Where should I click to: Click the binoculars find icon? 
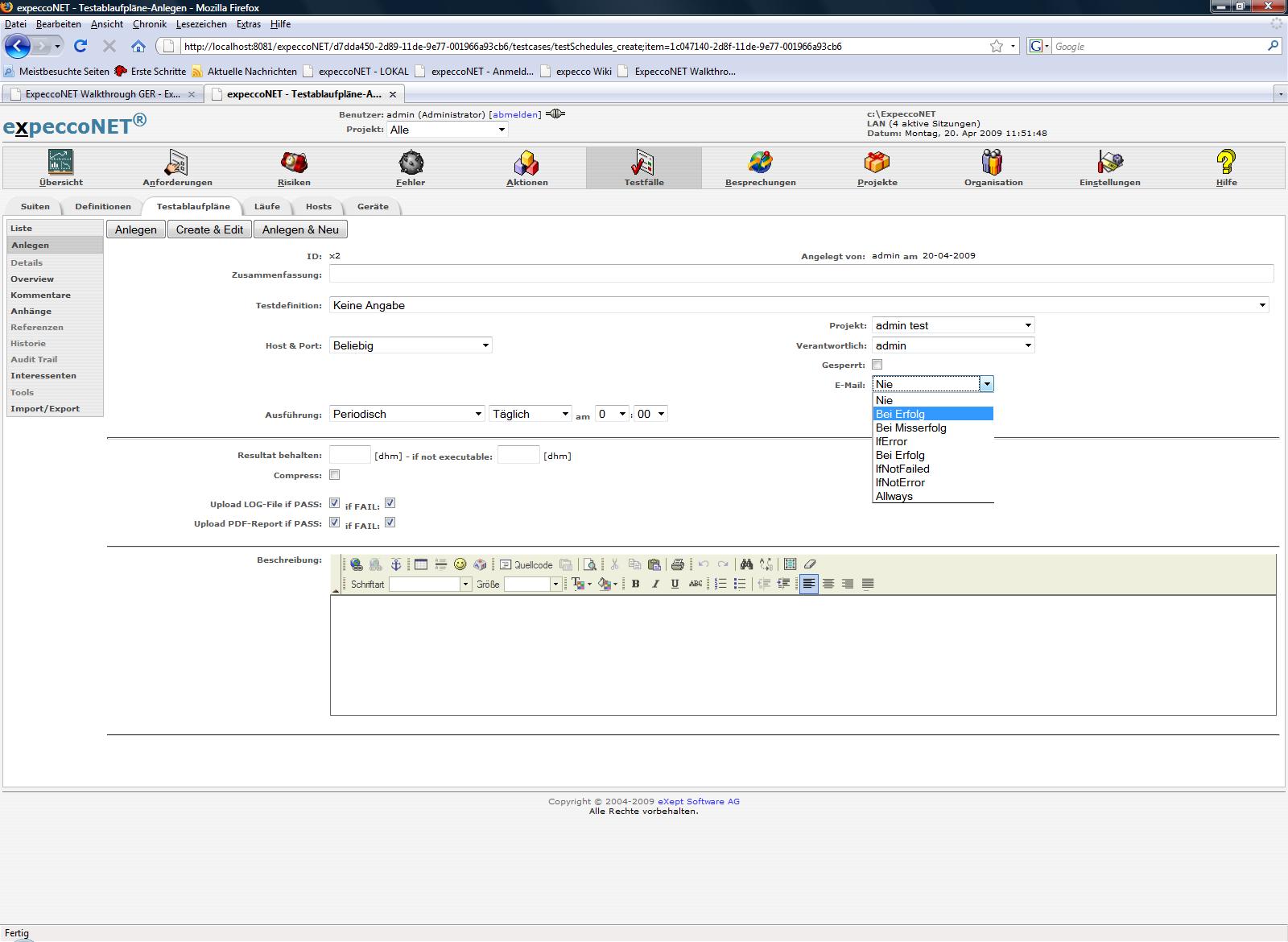[x=746, y=564]
